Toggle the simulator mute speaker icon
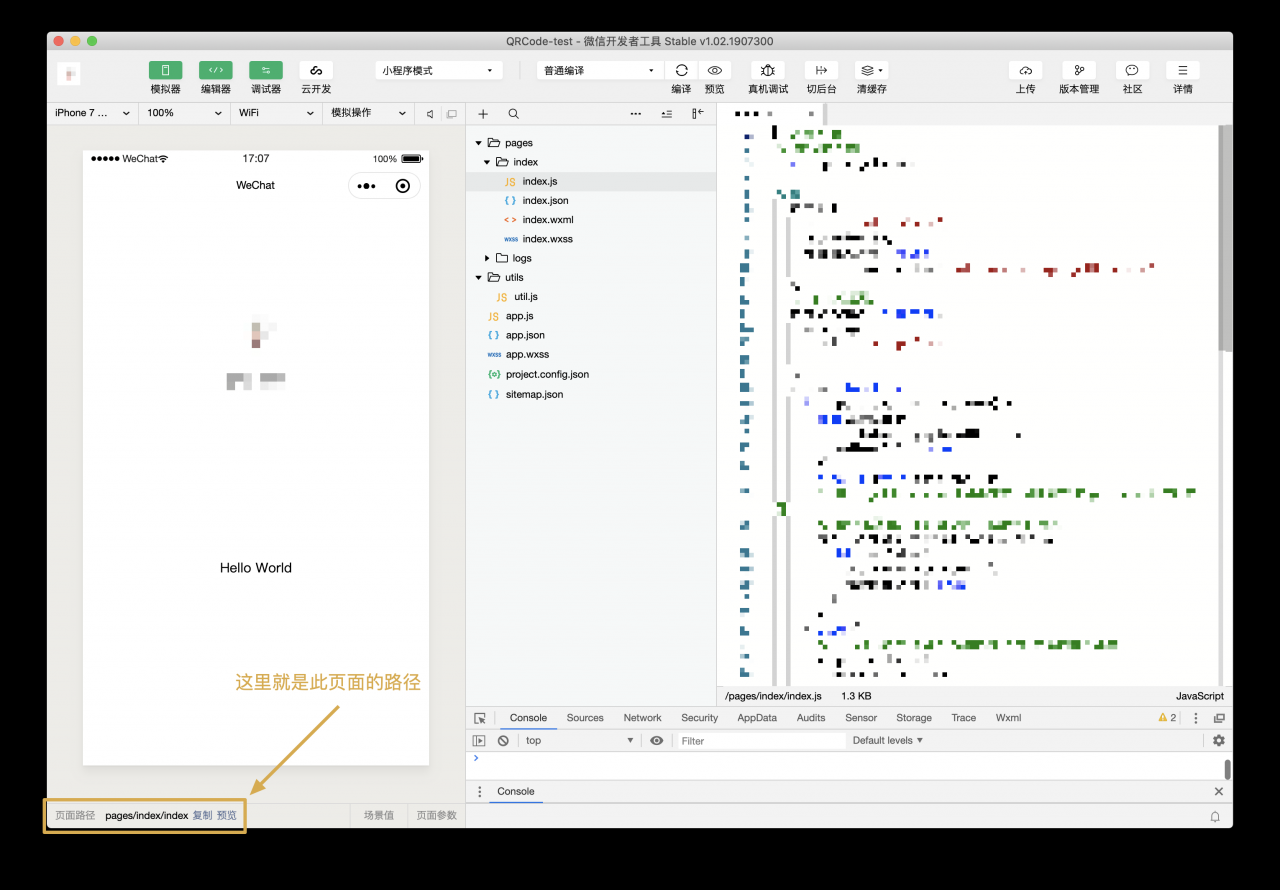Screen dimensions: 1280x890 (x=430, y=114)
